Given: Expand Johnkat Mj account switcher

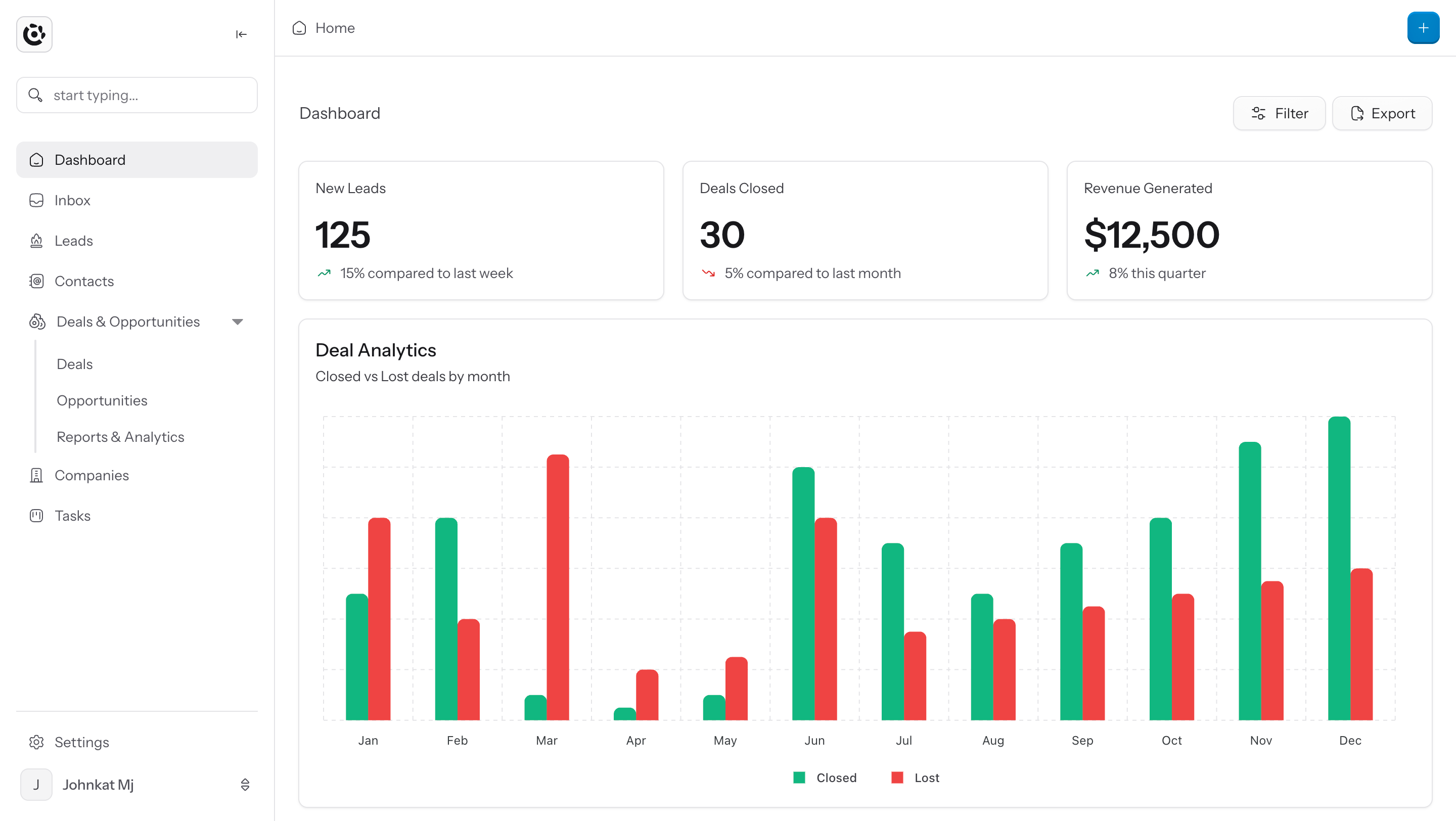Looking at the screenshot, I should (x=245, y=784).
